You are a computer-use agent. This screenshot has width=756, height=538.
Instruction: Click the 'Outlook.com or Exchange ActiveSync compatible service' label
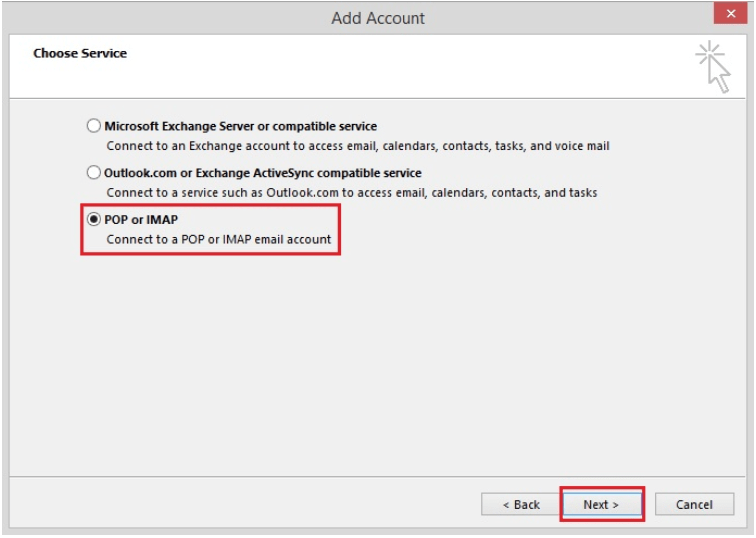262,173
